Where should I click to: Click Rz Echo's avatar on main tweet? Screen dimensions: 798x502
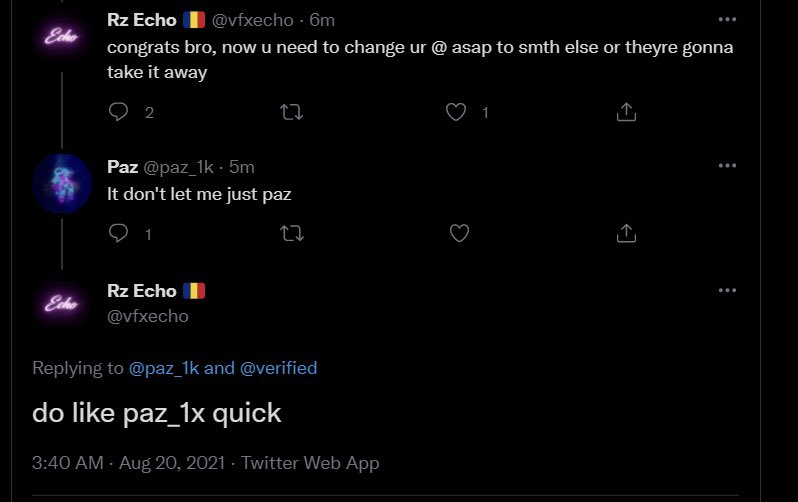click(62, 304)
